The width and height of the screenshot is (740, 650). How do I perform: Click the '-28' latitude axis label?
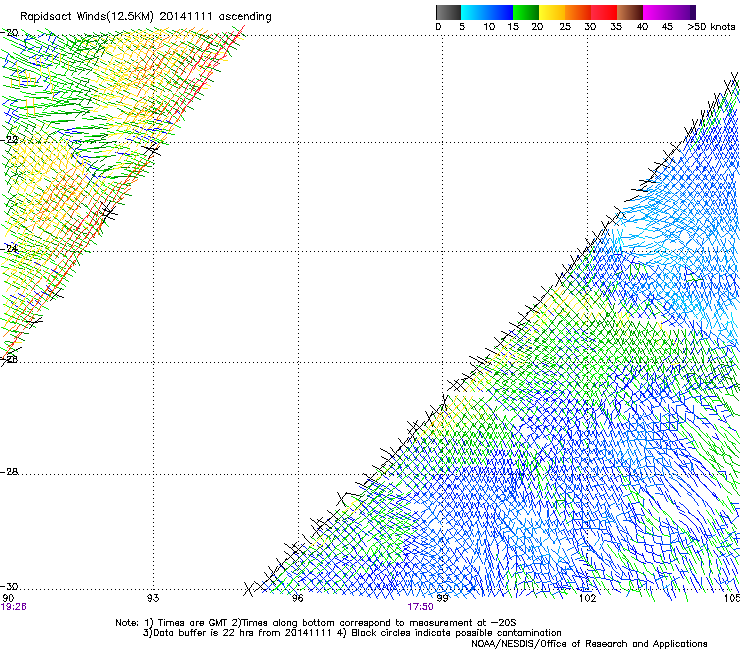tap(9, 472)
